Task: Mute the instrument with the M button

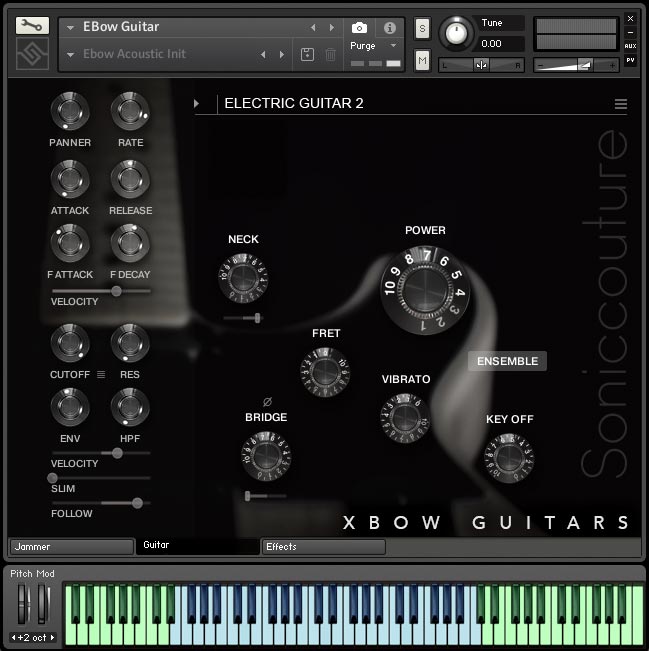Action: pyautogui.click(x=422, y=60)
